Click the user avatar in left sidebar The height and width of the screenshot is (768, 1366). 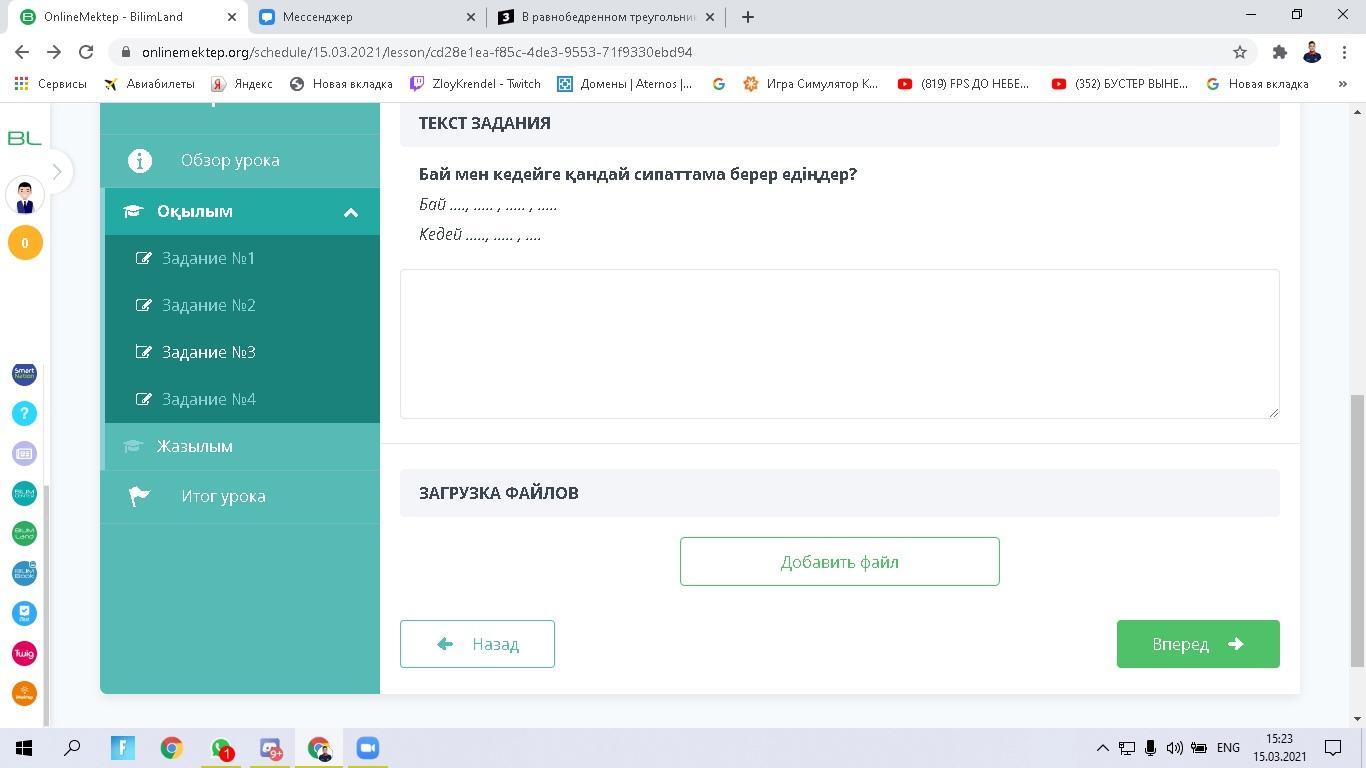[x=25, y=197]
